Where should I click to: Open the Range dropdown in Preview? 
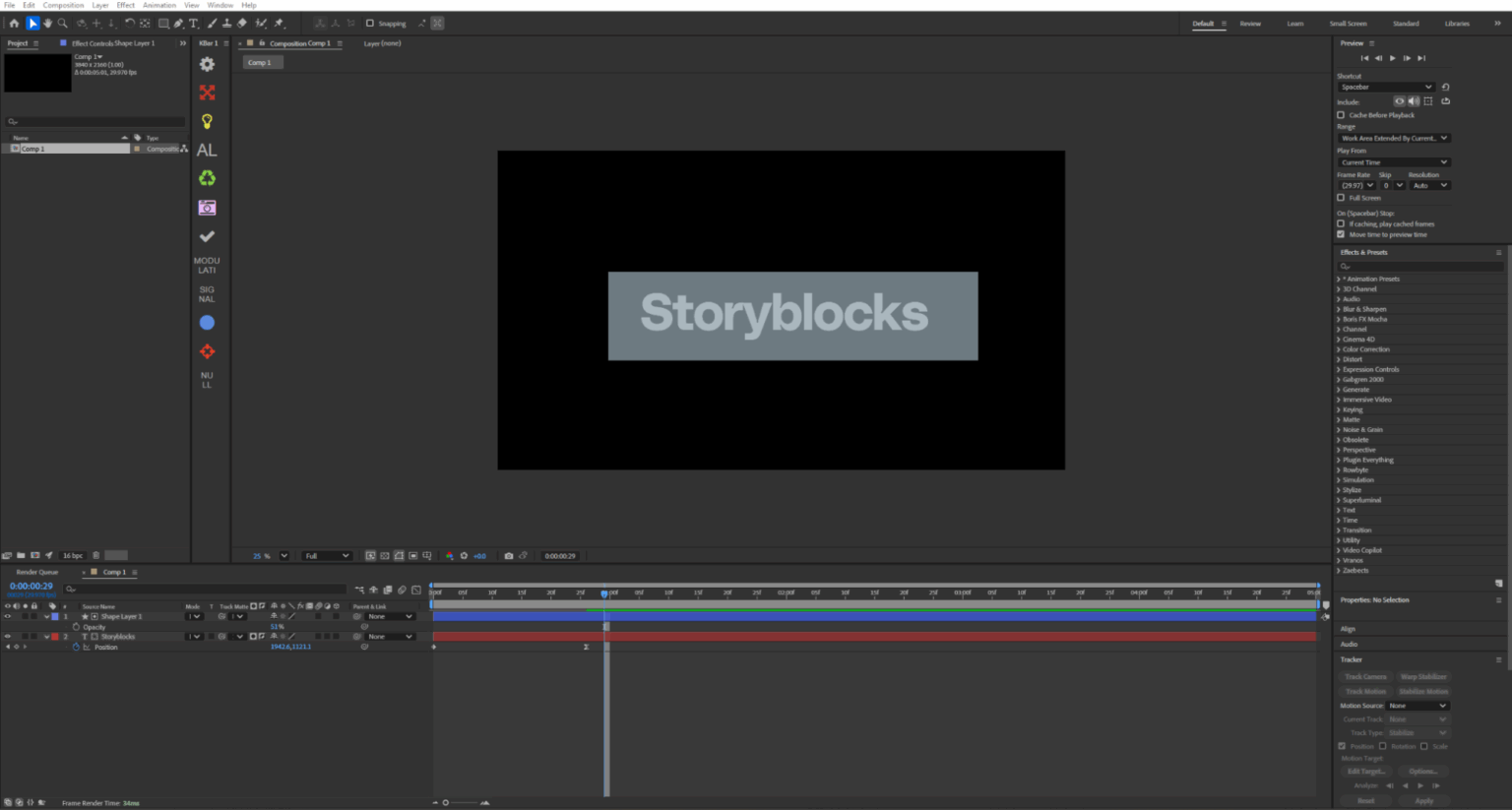(x=1393, y=138)
